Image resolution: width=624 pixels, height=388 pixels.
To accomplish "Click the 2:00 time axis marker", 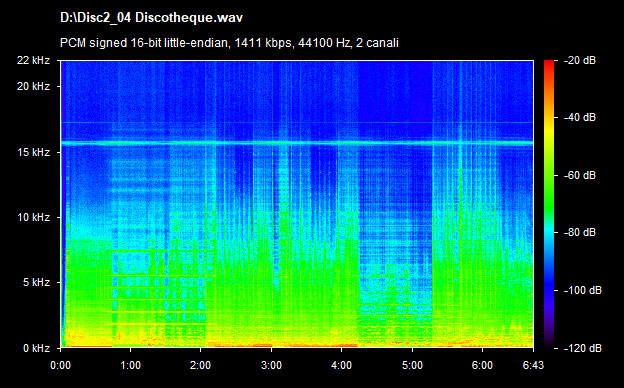I will click(201, 365).
